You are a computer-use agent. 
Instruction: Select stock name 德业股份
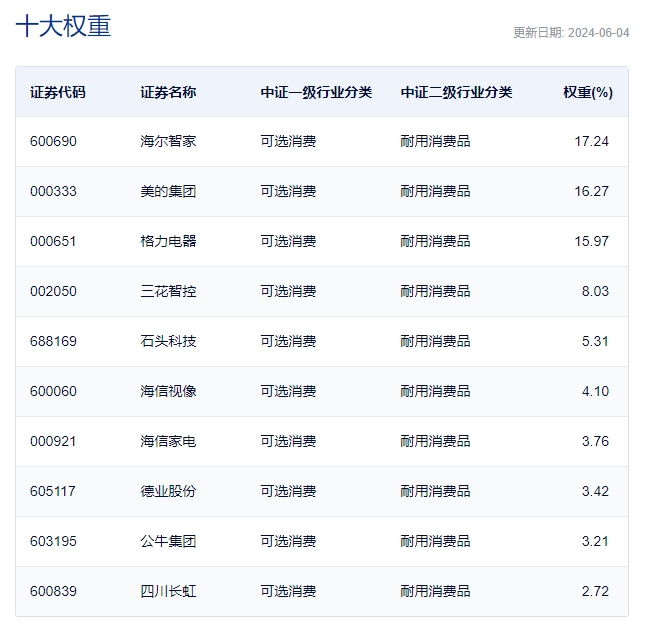[168, 491]
